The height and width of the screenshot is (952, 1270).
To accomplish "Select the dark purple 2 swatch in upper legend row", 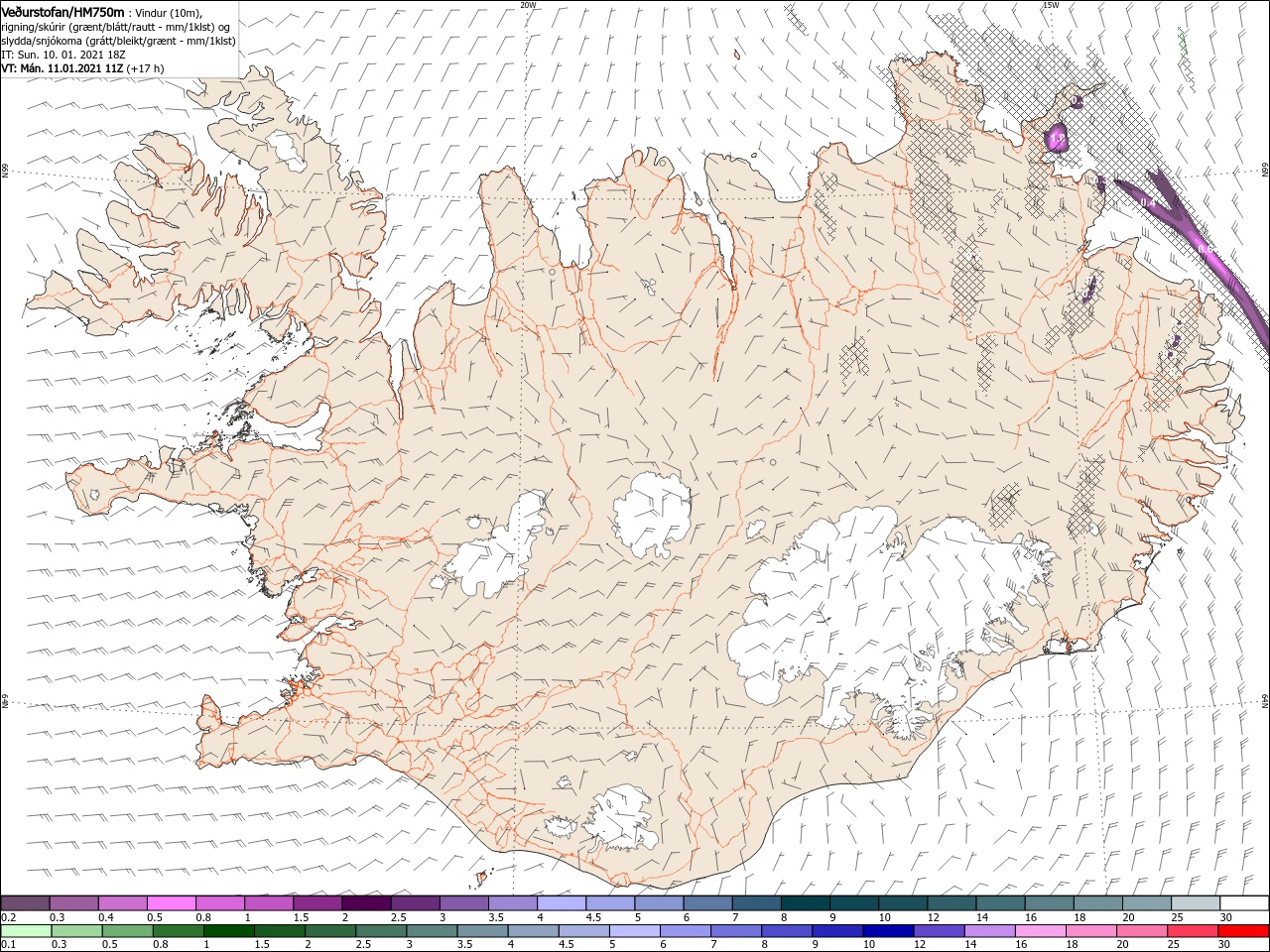I will [366, 903].
